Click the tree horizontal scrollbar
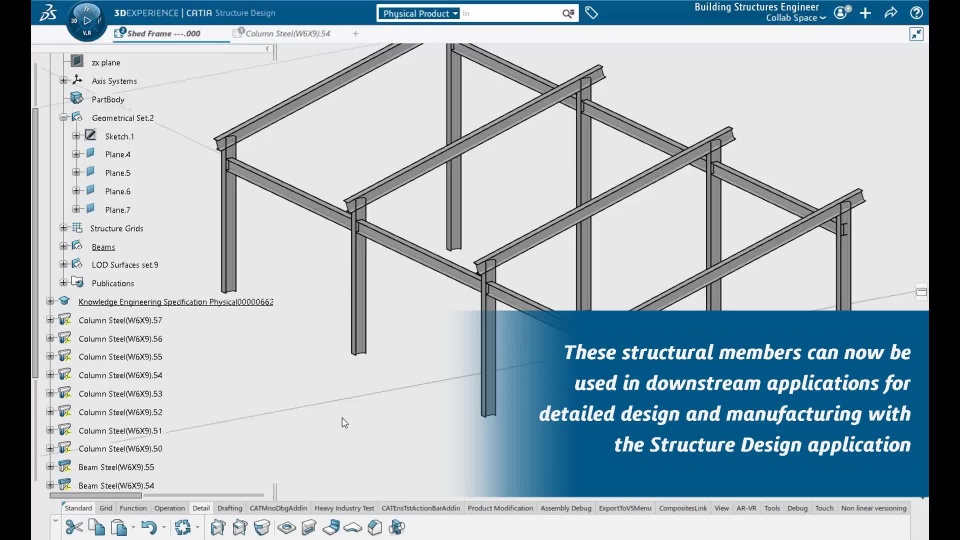This screenshot has width=960, height=540. coord(96,495)
